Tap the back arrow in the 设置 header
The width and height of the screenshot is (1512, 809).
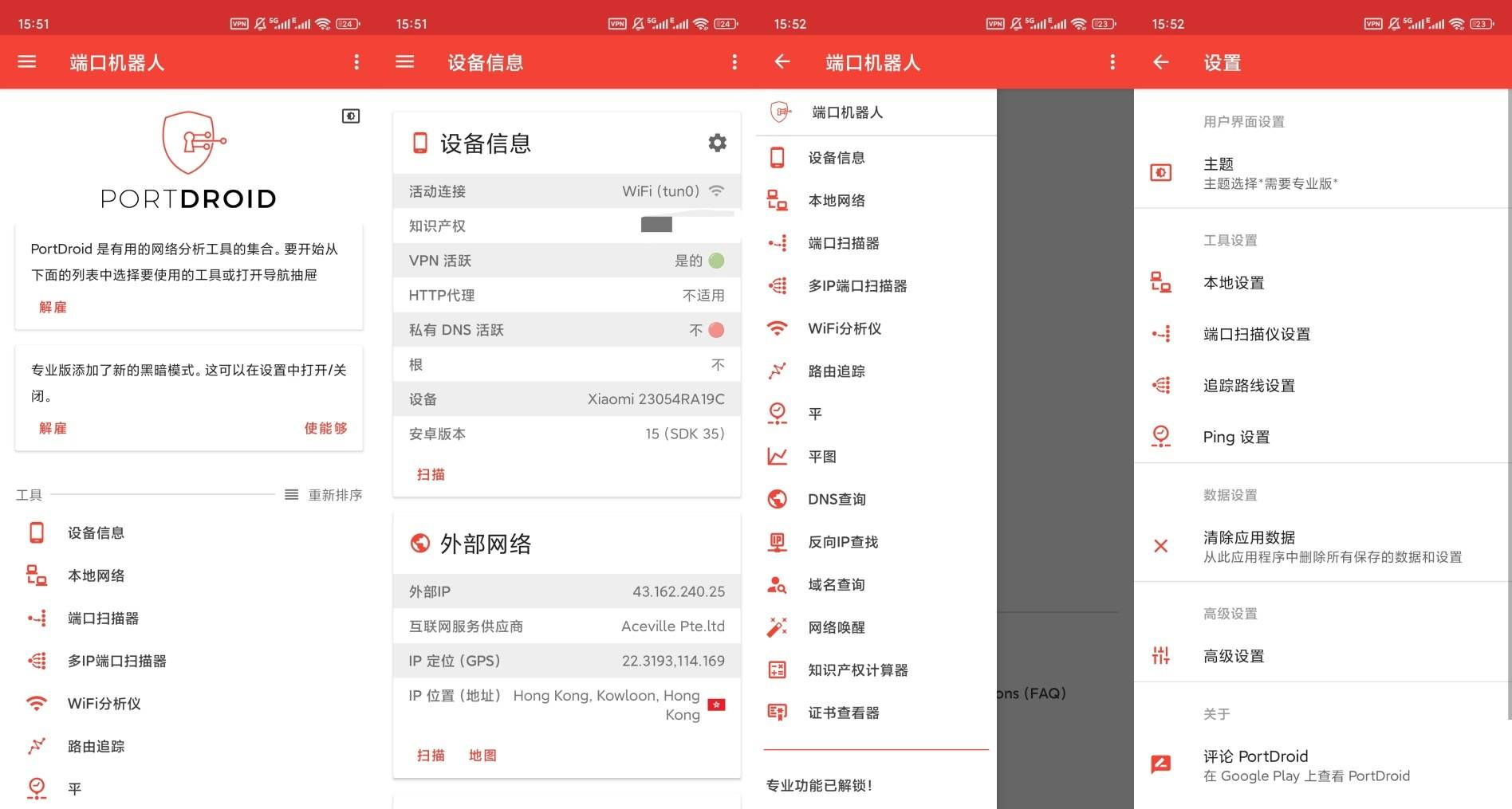pyautogui.click(x=1161, y=62)
